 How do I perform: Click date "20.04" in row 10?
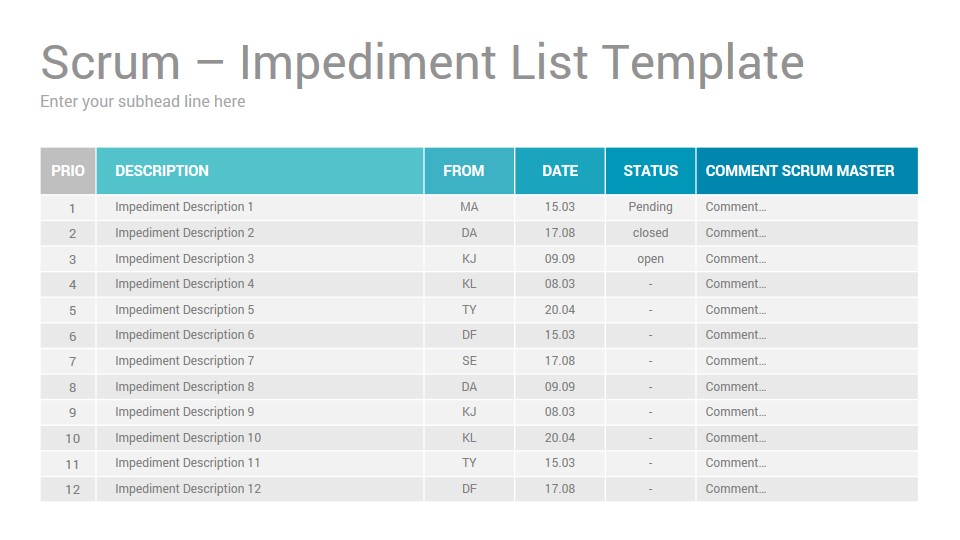click(x=560, y=438)
